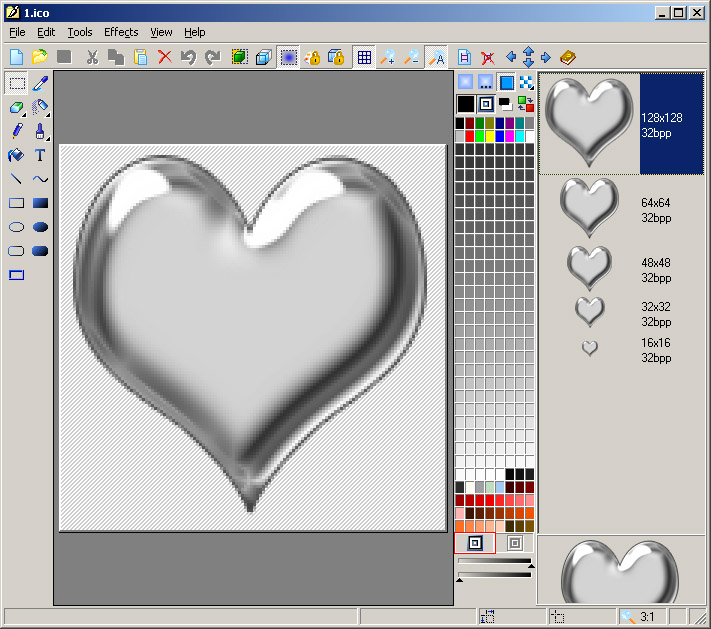Viewport: 711px width, 629px height.
Task: Pick the color dropper tool
Action: [40, 83]
